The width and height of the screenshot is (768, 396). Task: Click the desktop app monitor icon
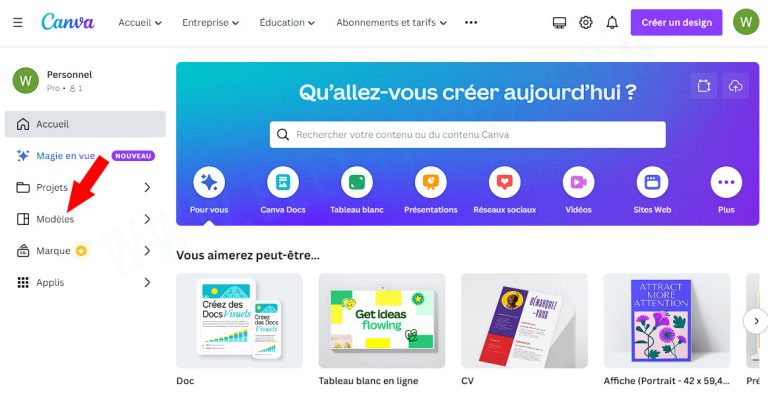[x=559, y=23]
